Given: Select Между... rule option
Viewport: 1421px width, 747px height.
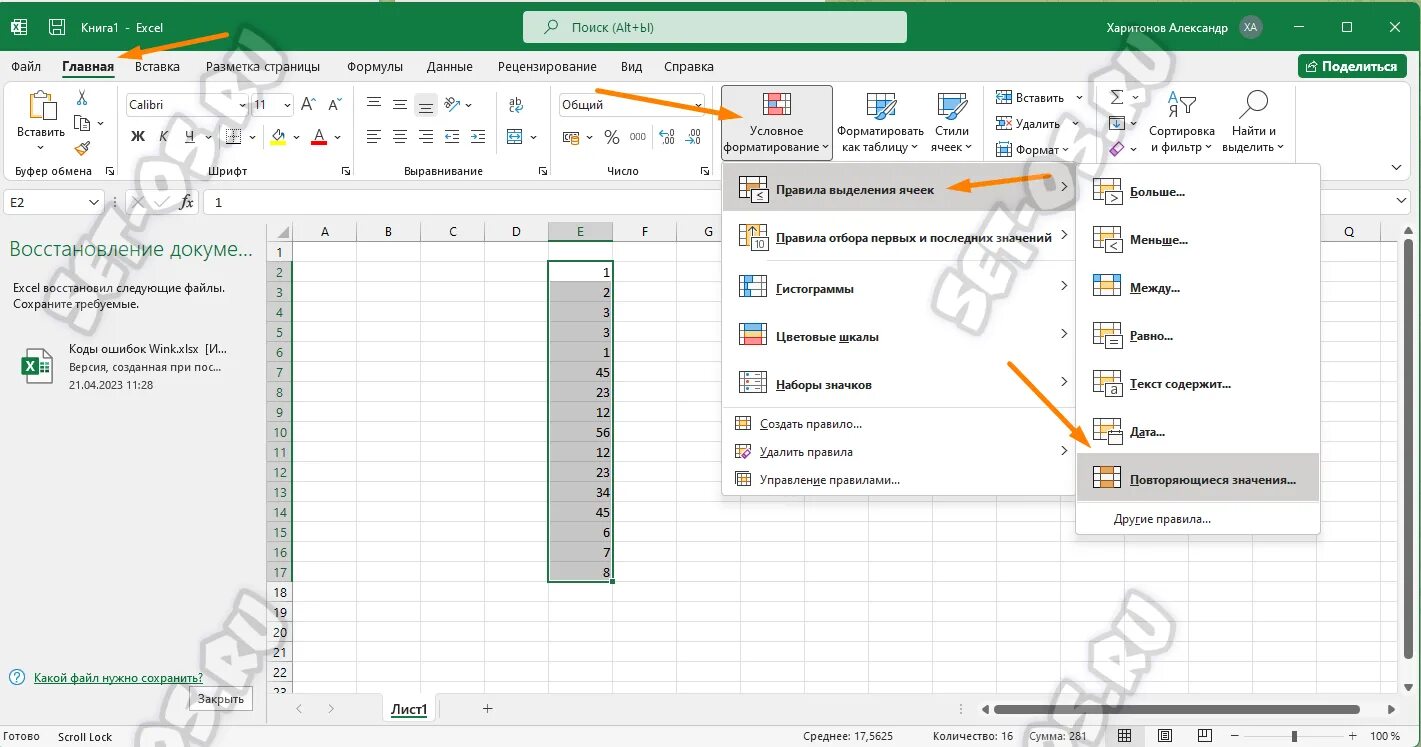Looking at the screenshot, I should tap(1198, 288).
